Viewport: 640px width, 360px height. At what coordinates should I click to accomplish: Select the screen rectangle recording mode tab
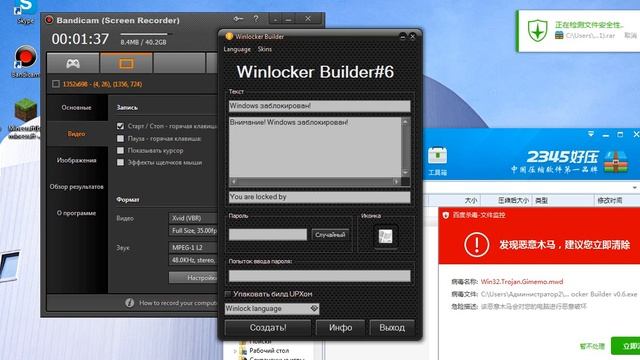(126, 64)
